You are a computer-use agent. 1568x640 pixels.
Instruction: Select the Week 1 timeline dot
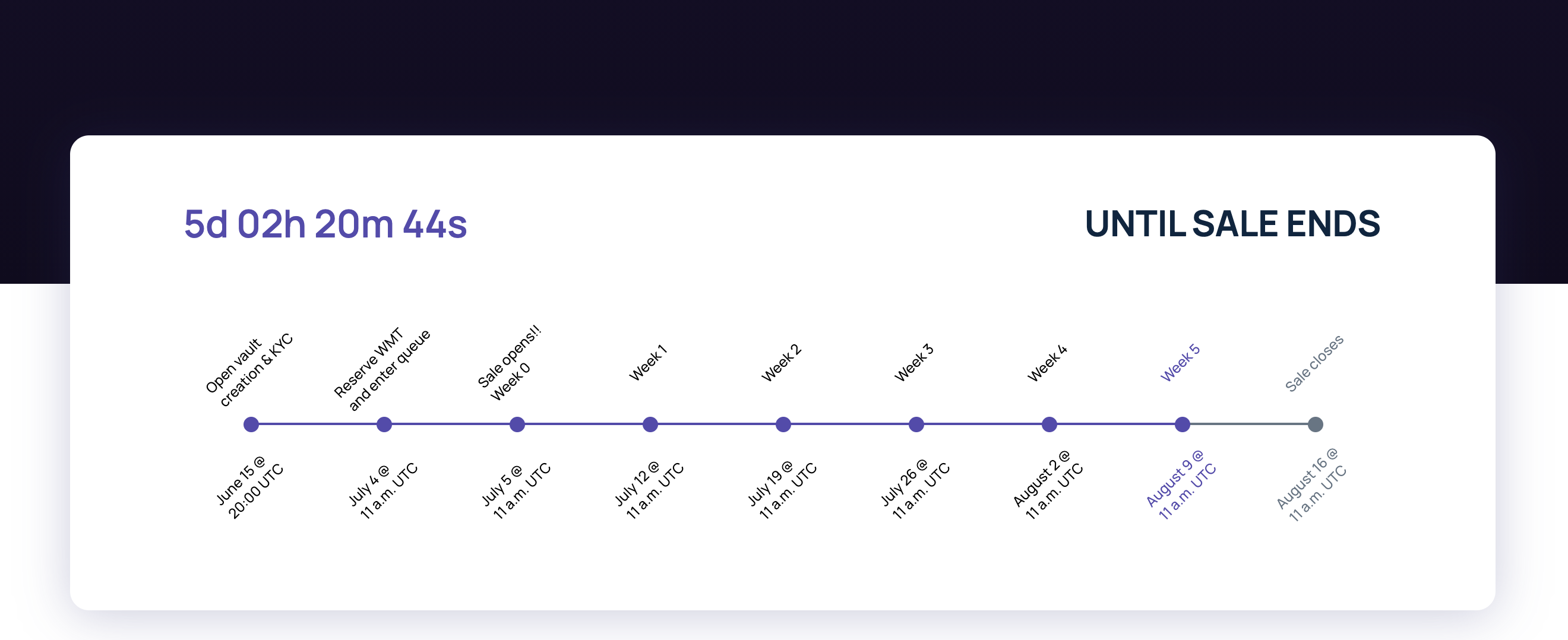(650, 424)
